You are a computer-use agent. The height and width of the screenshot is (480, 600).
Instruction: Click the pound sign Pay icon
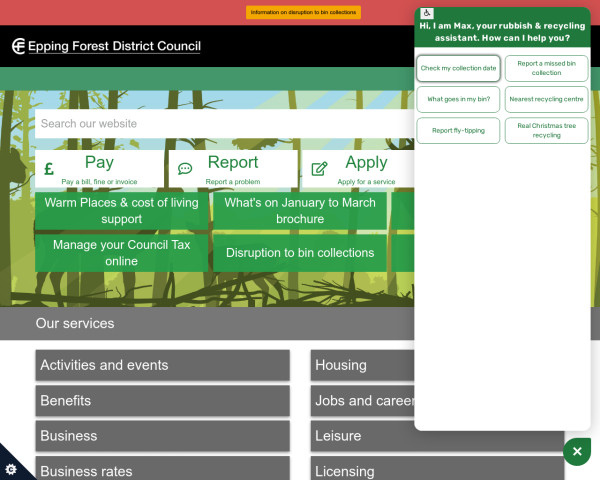(x=49, y=169)
